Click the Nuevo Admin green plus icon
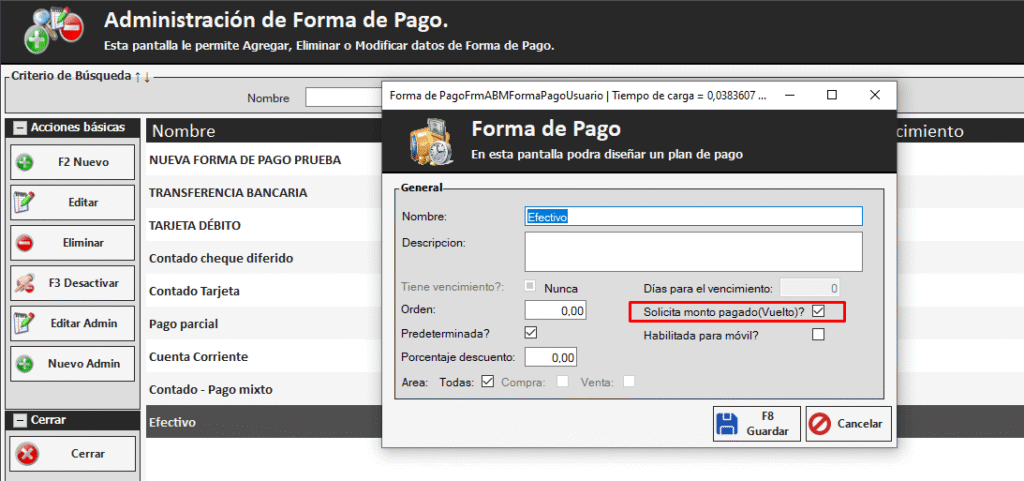 [26, 364]
